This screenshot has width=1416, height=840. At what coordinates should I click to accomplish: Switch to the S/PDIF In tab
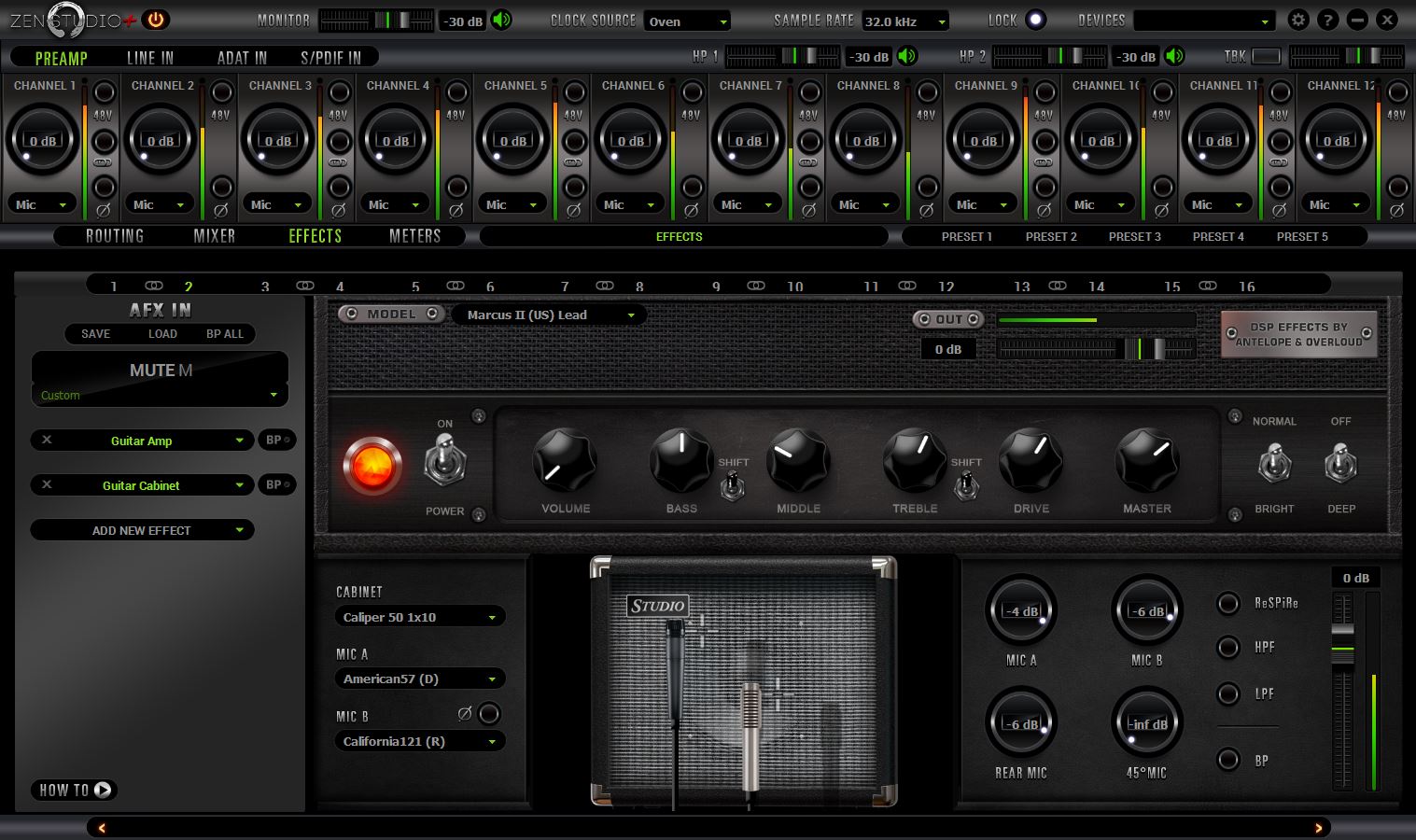coord(330,58)
